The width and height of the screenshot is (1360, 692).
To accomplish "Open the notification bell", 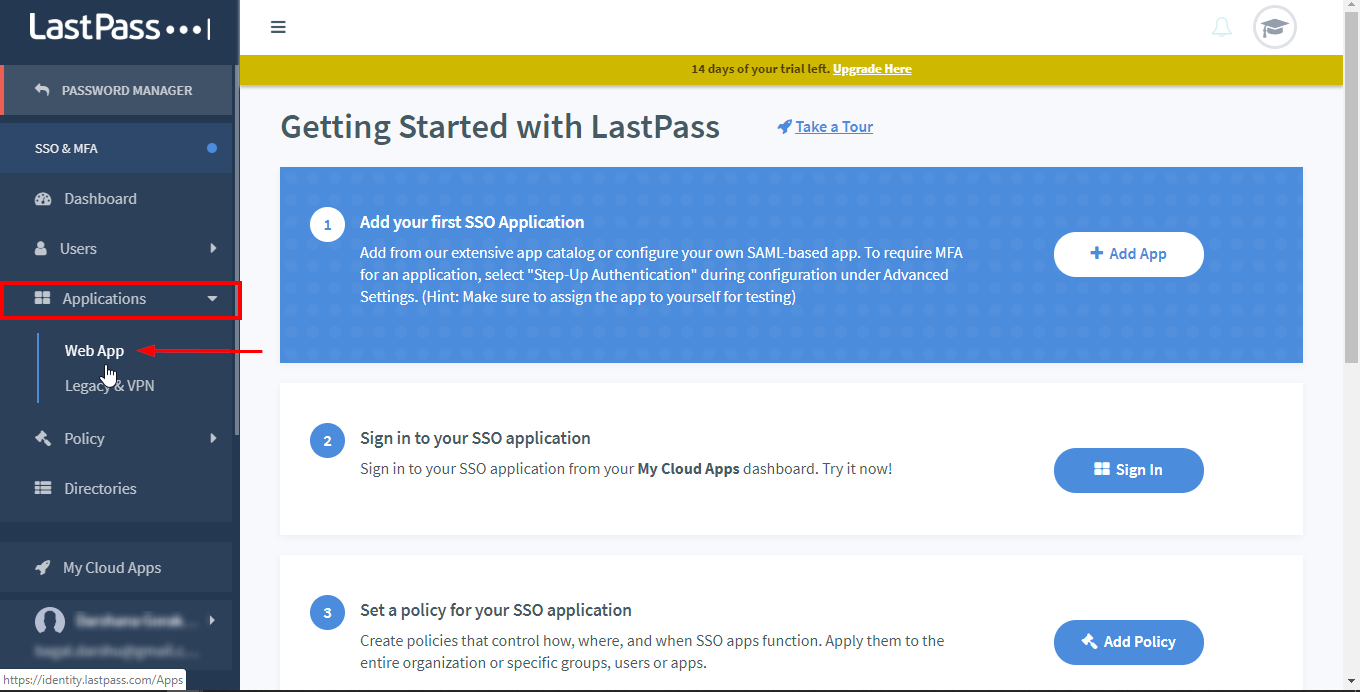I will 1221,27.
